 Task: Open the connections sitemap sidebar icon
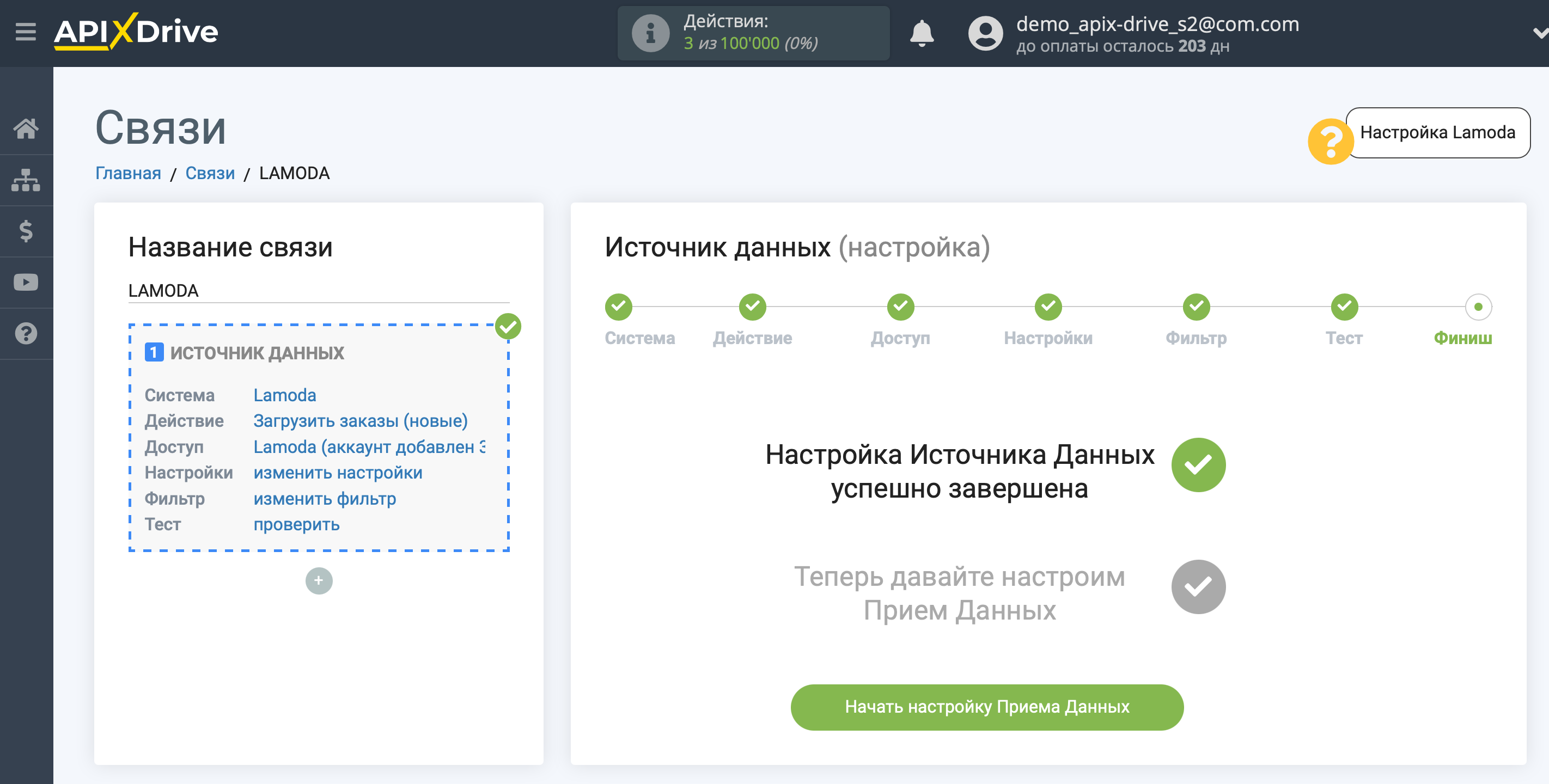coord(26,180)
